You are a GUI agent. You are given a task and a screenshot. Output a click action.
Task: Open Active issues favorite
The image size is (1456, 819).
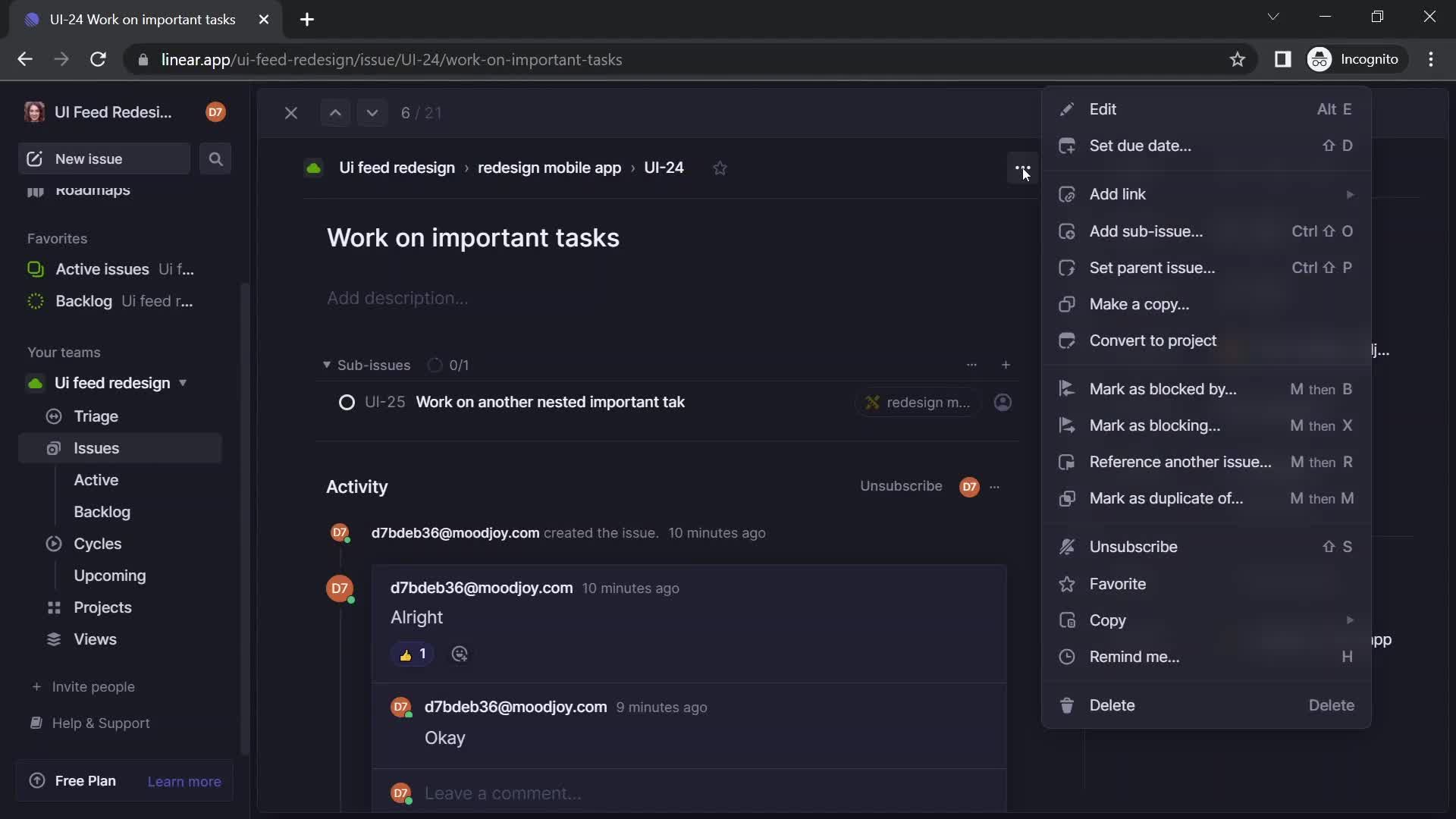(120, 269)
